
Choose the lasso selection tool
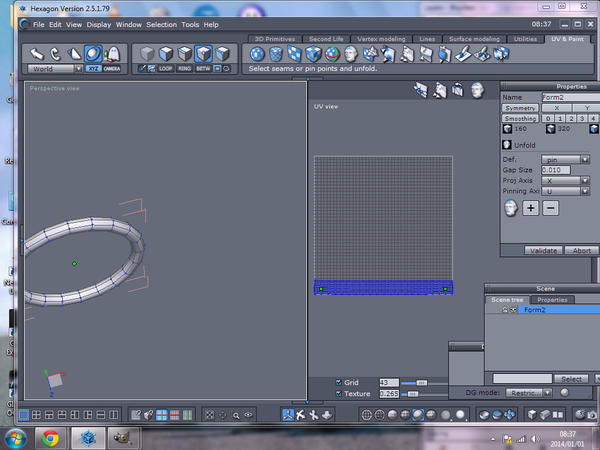click(x=55, y=54)
